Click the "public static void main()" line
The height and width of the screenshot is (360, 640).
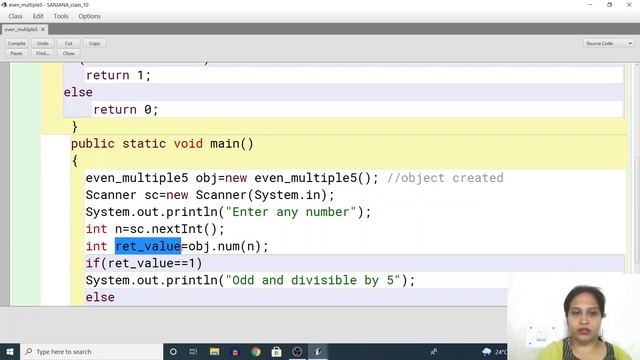click(x=162, y=144)
